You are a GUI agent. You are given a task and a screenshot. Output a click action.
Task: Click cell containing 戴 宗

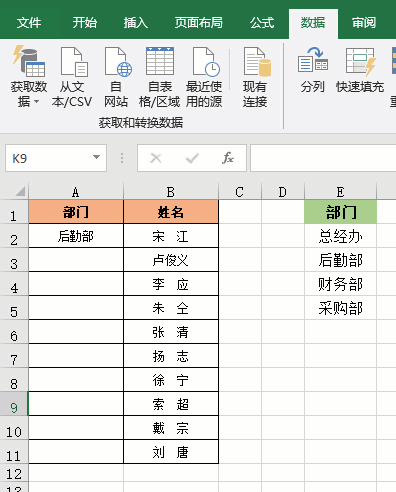[x=171, y=428]
